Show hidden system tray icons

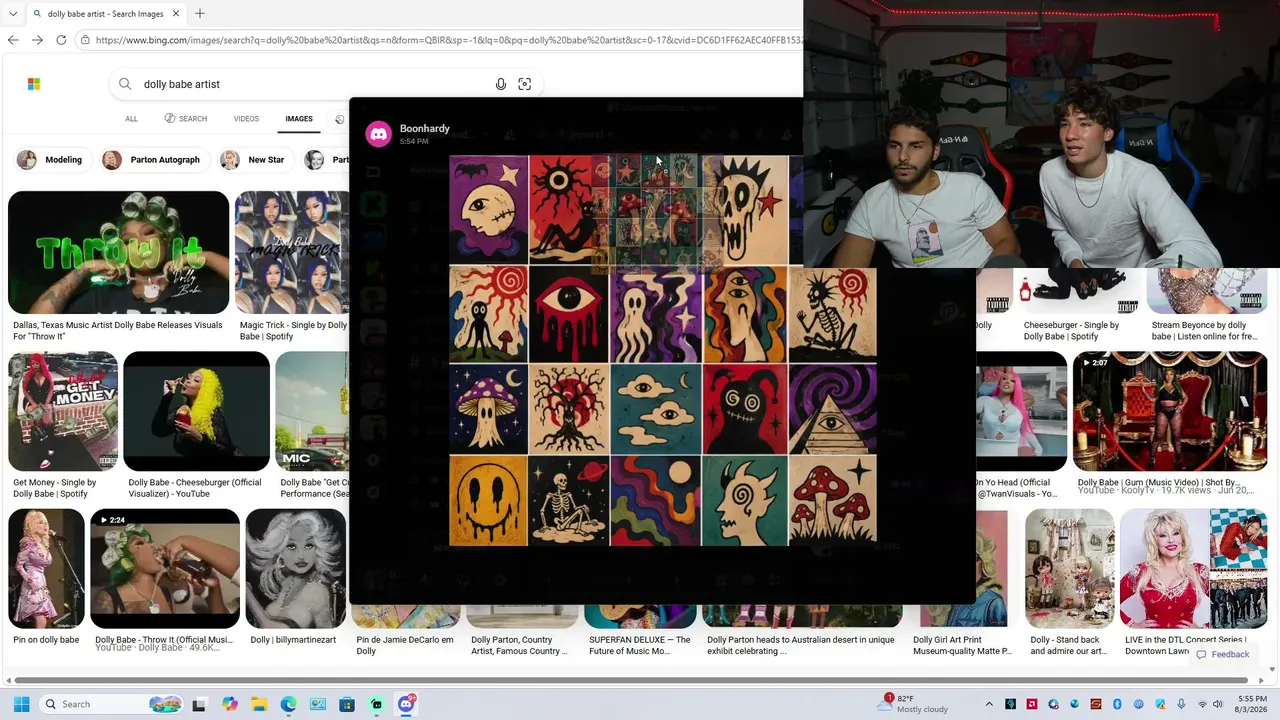[x=989, y=704]
